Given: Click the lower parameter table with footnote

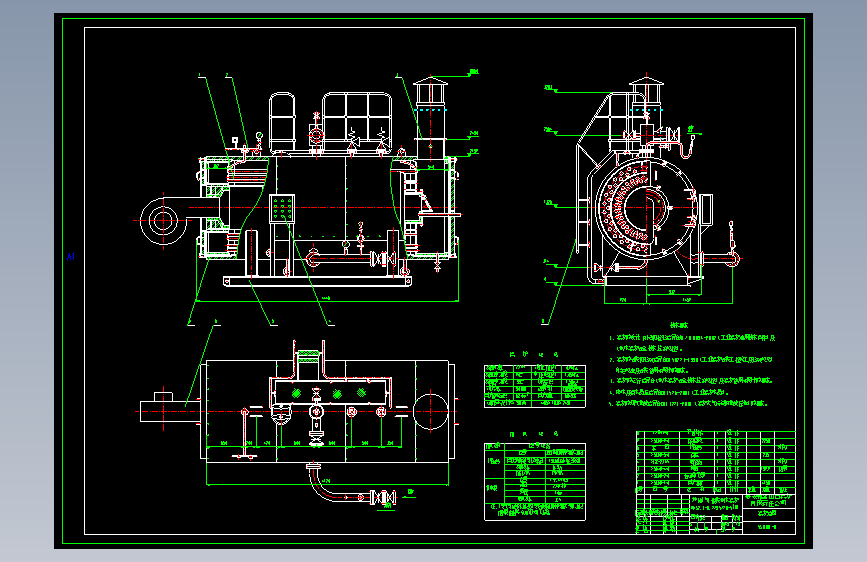Looking at the screenshot, I should 535,481.
